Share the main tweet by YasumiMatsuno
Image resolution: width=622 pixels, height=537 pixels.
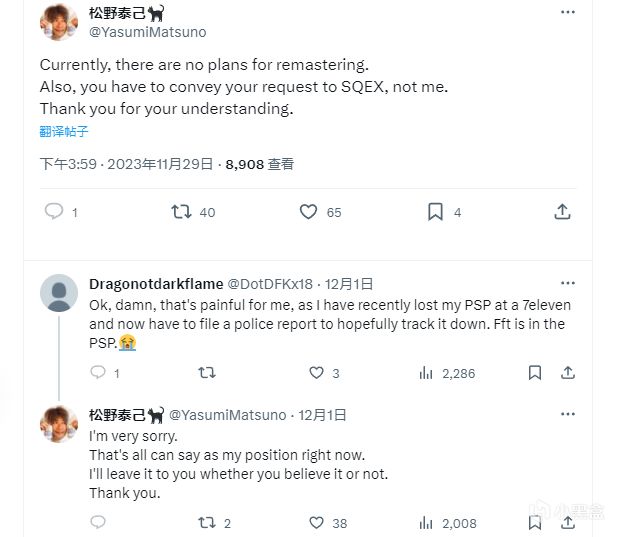(563, 211)
